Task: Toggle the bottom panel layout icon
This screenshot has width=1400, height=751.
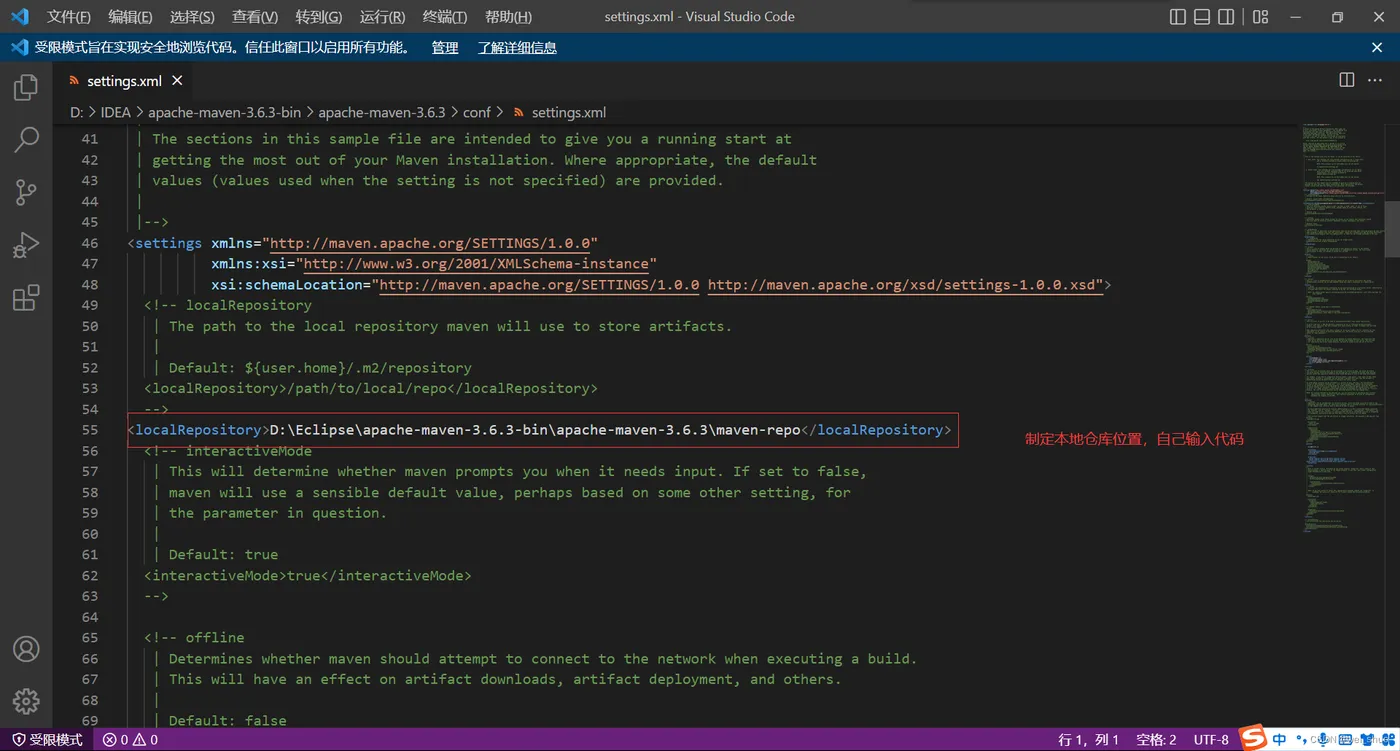Action: [x=1202, y=17]
